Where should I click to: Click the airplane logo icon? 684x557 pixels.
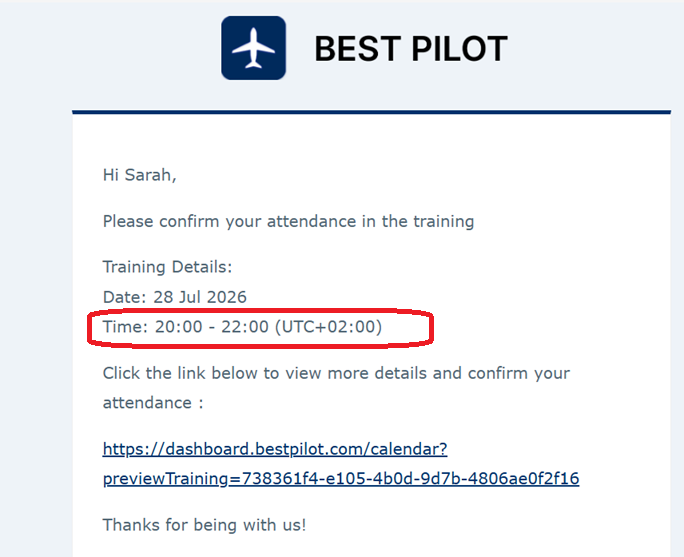253,48
